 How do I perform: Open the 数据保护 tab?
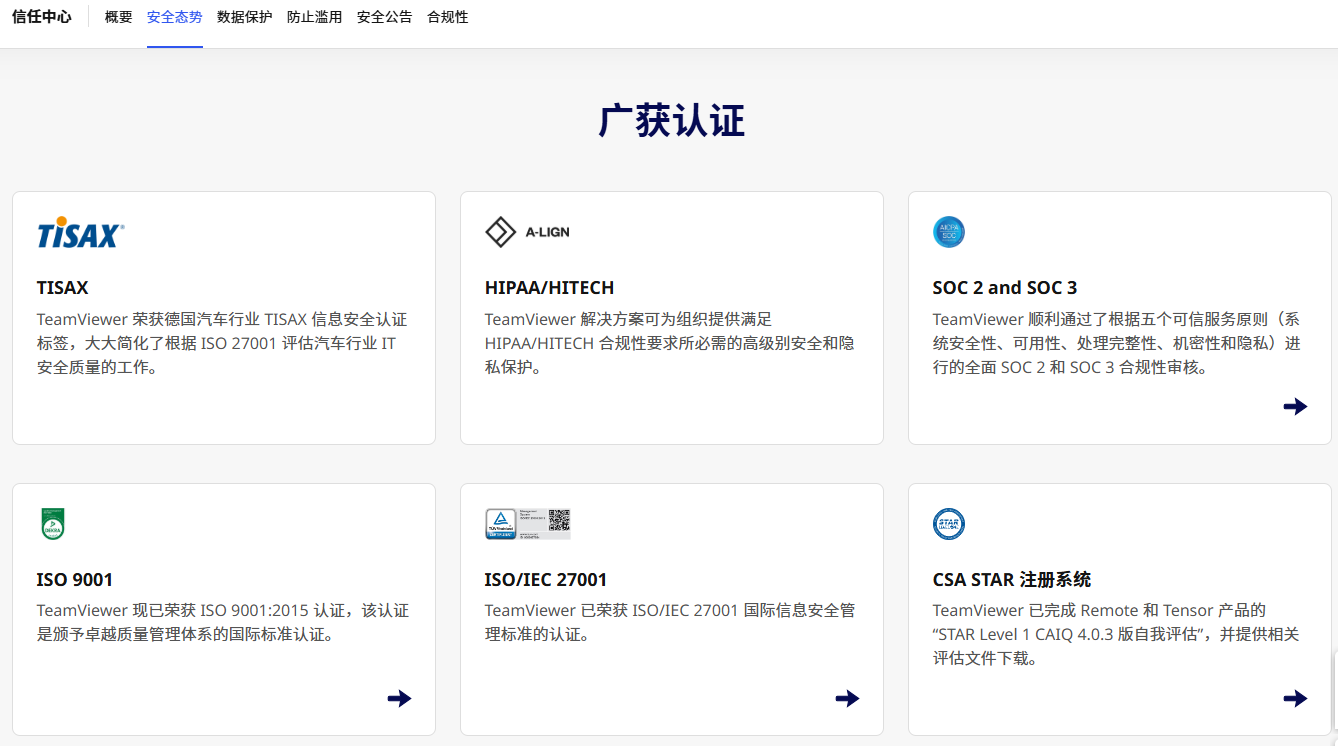(x=245, y=17)
